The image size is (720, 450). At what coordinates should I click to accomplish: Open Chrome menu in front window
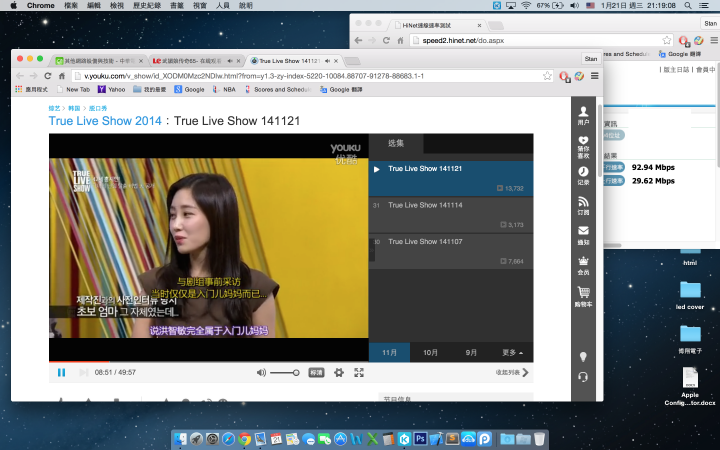[x=595, y=76]
